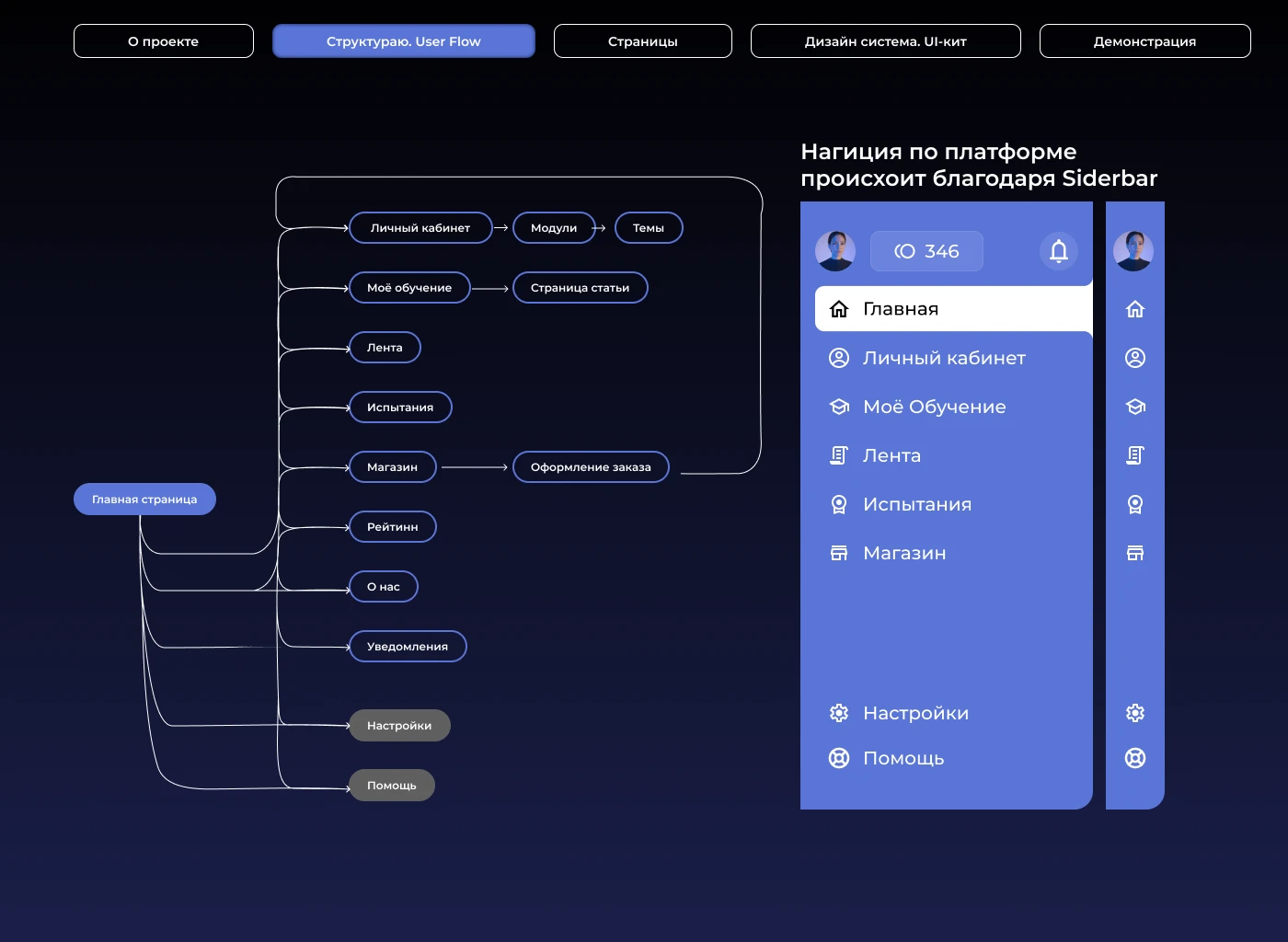The height and width of the screenshot is (942, 1288).
Task: Click the Личный кабинет profile icon
Action: pos(839,358)
